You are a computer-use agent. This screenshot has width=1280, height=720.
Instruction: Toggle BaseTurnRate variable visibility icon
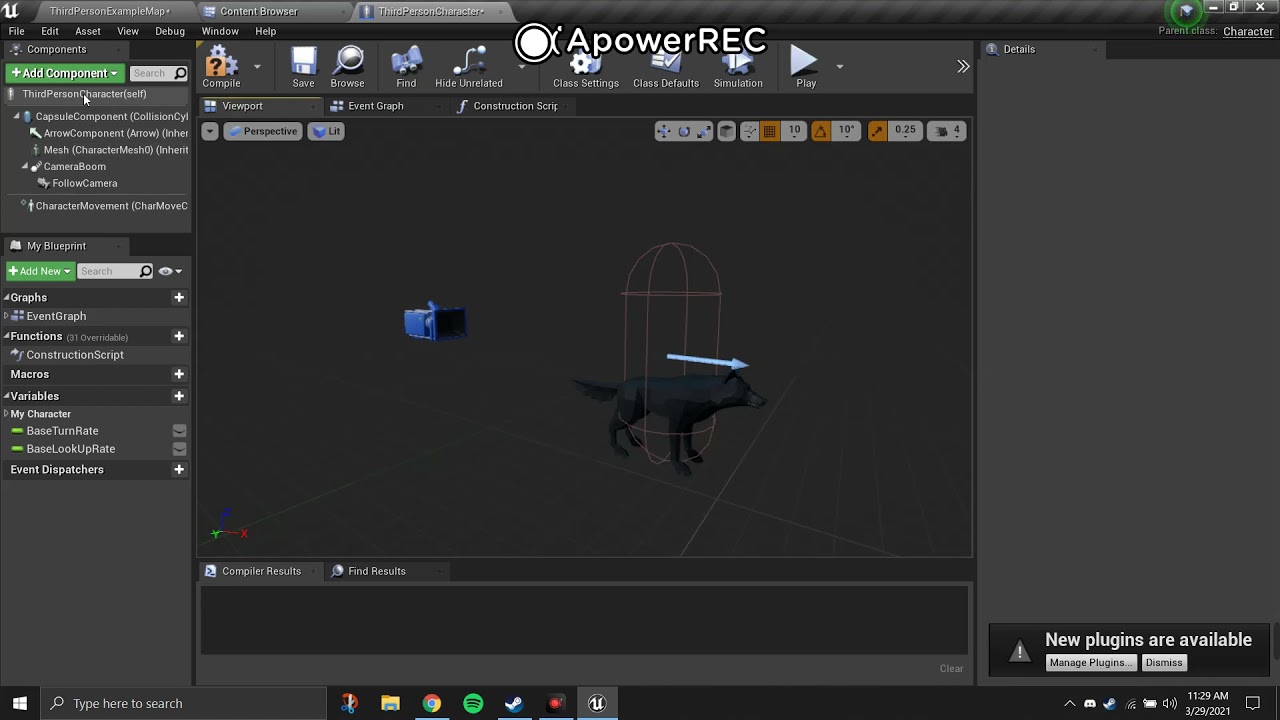coord(179,431)
